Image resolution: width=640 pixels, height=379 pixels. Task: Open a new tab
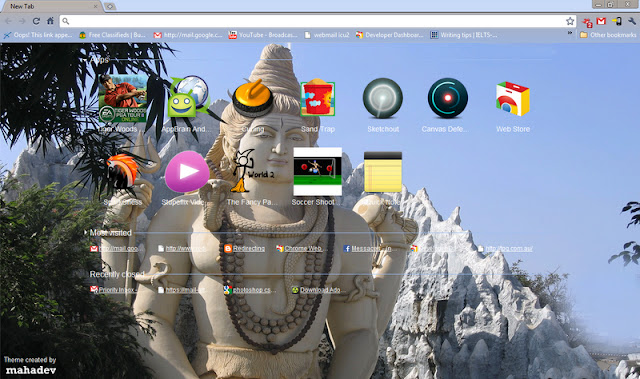110,7
